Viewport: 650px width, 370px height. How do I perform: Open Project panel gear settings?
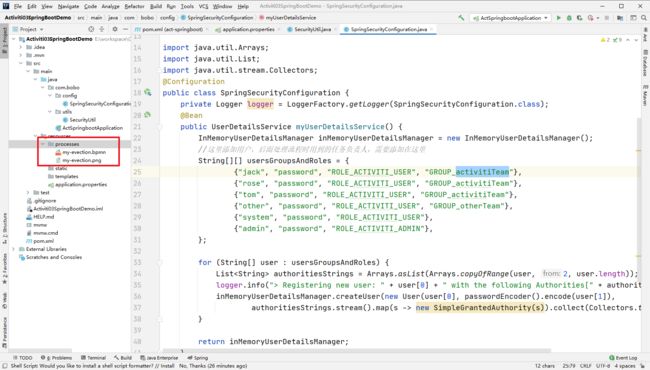115,29
